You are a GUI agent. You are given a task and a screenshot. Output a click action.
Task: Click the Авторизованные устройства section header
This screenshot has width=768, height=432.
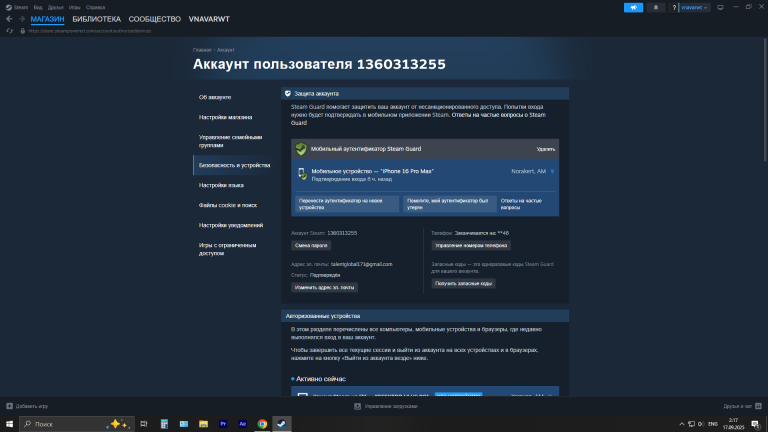pyautogui.click(x=425, y=316)
